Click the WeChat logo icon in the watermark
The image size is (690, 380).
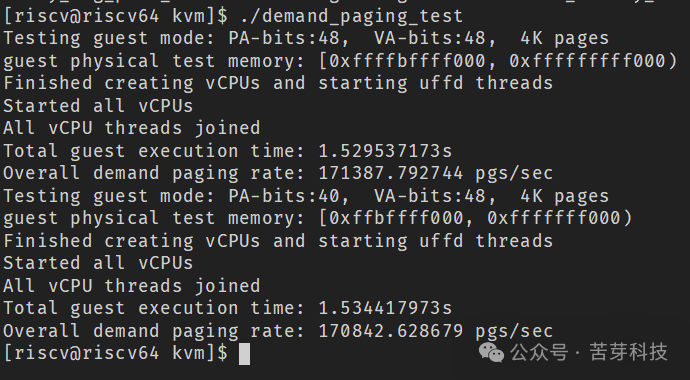pos(491,353)
